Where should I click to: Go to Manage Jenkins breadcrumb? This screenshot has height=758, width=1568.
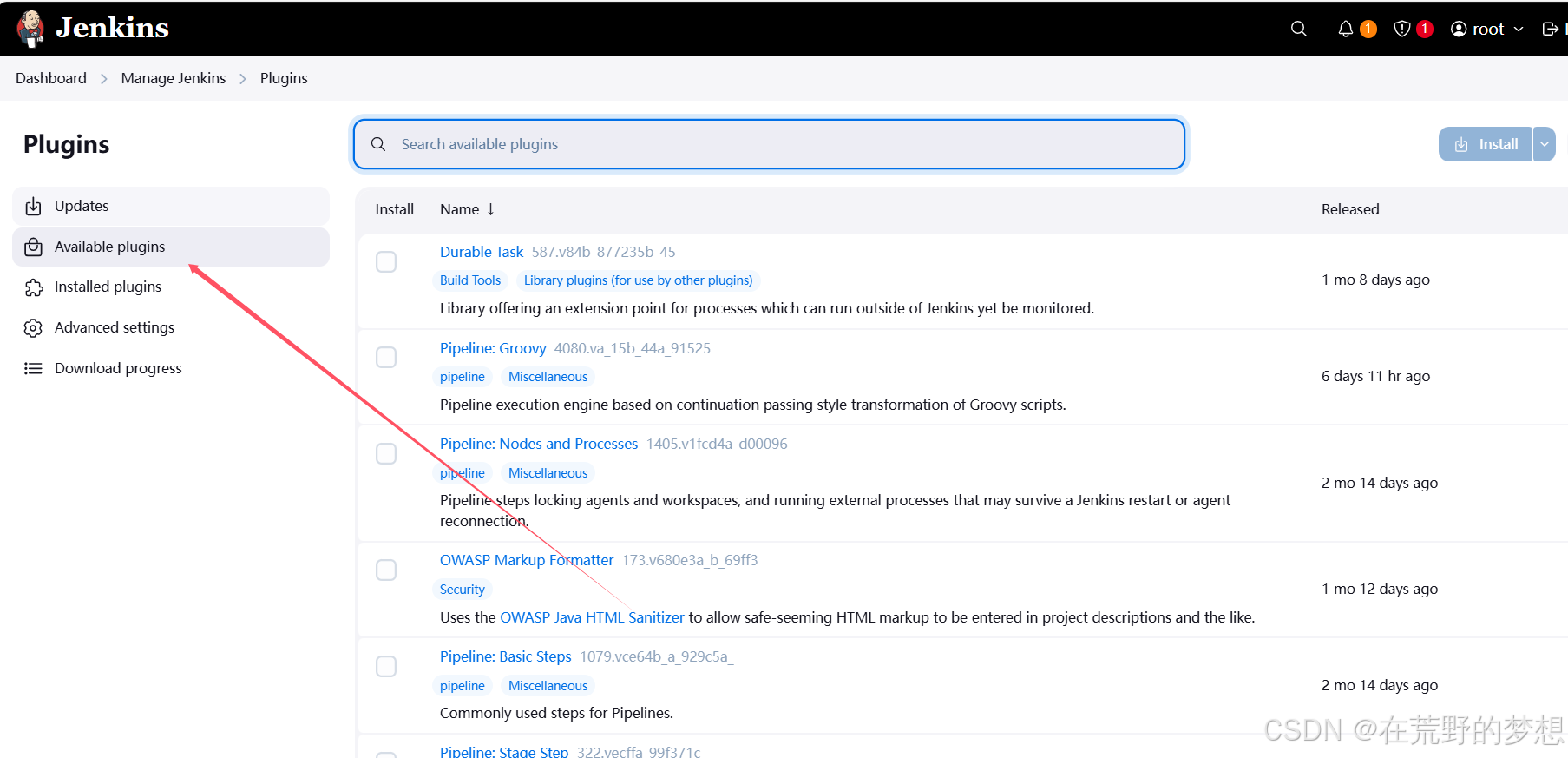[174, 78]
